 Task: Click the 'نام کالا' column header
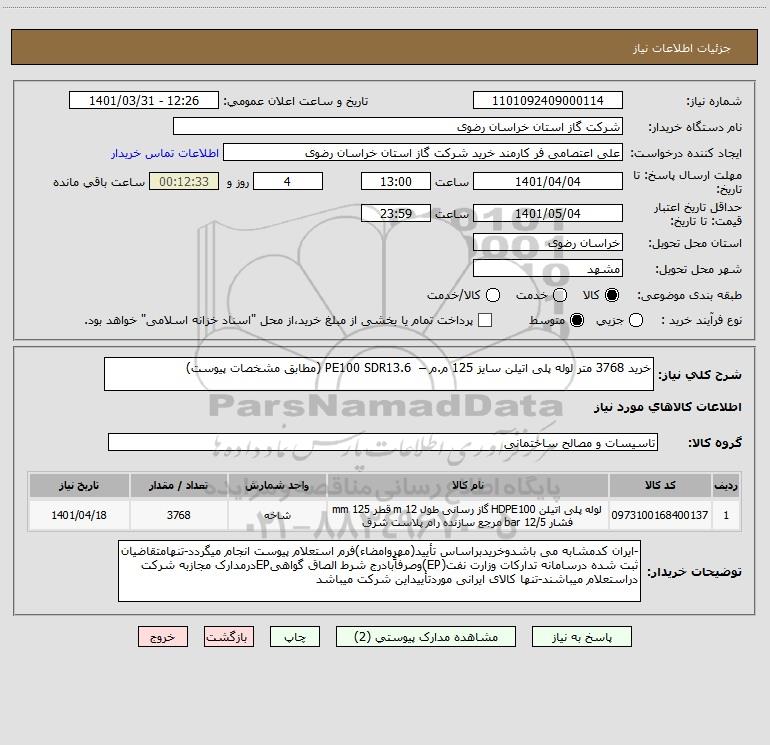click(468, 485)
